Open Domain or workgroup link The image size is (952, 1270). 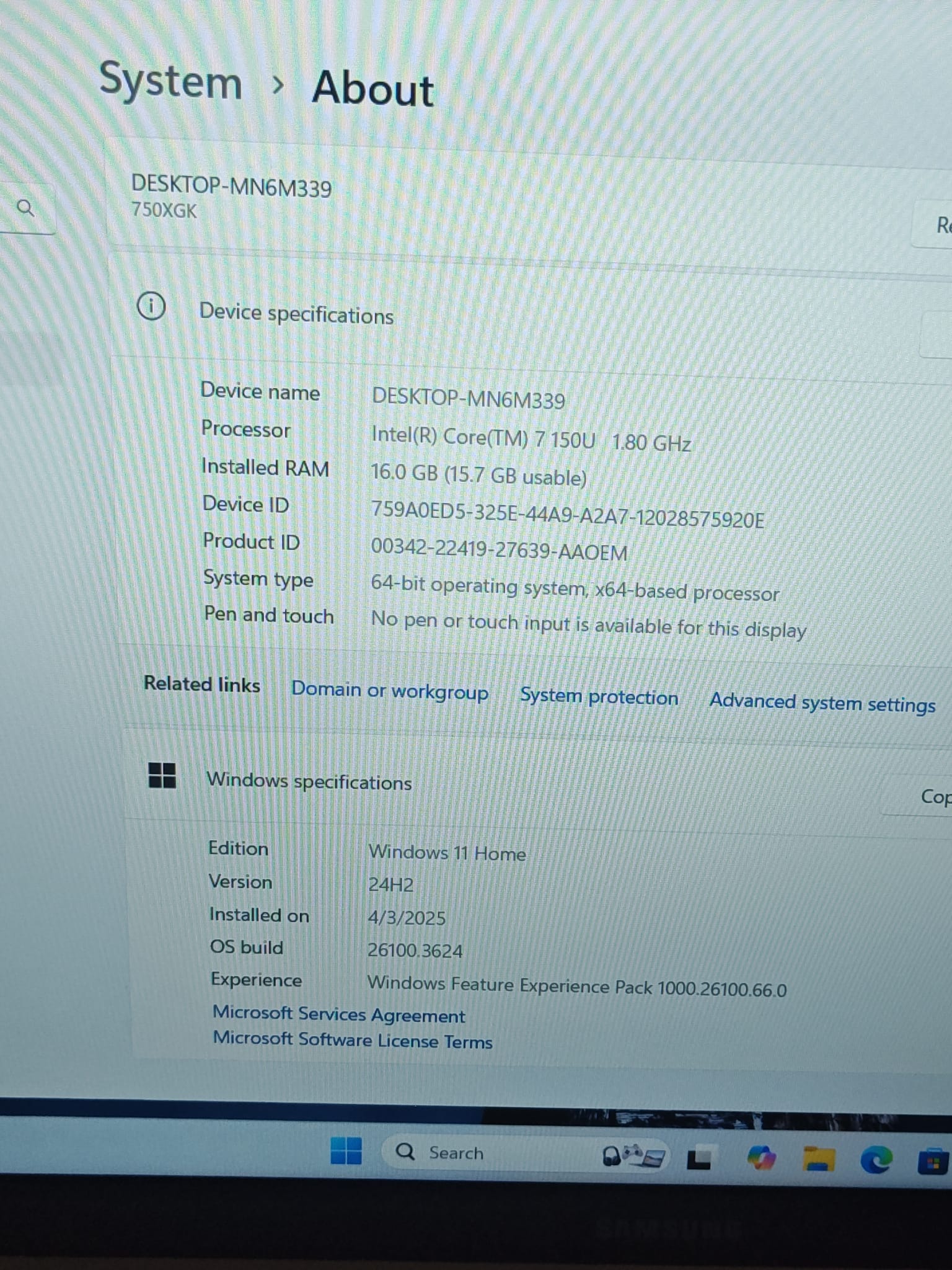point(390,691)
